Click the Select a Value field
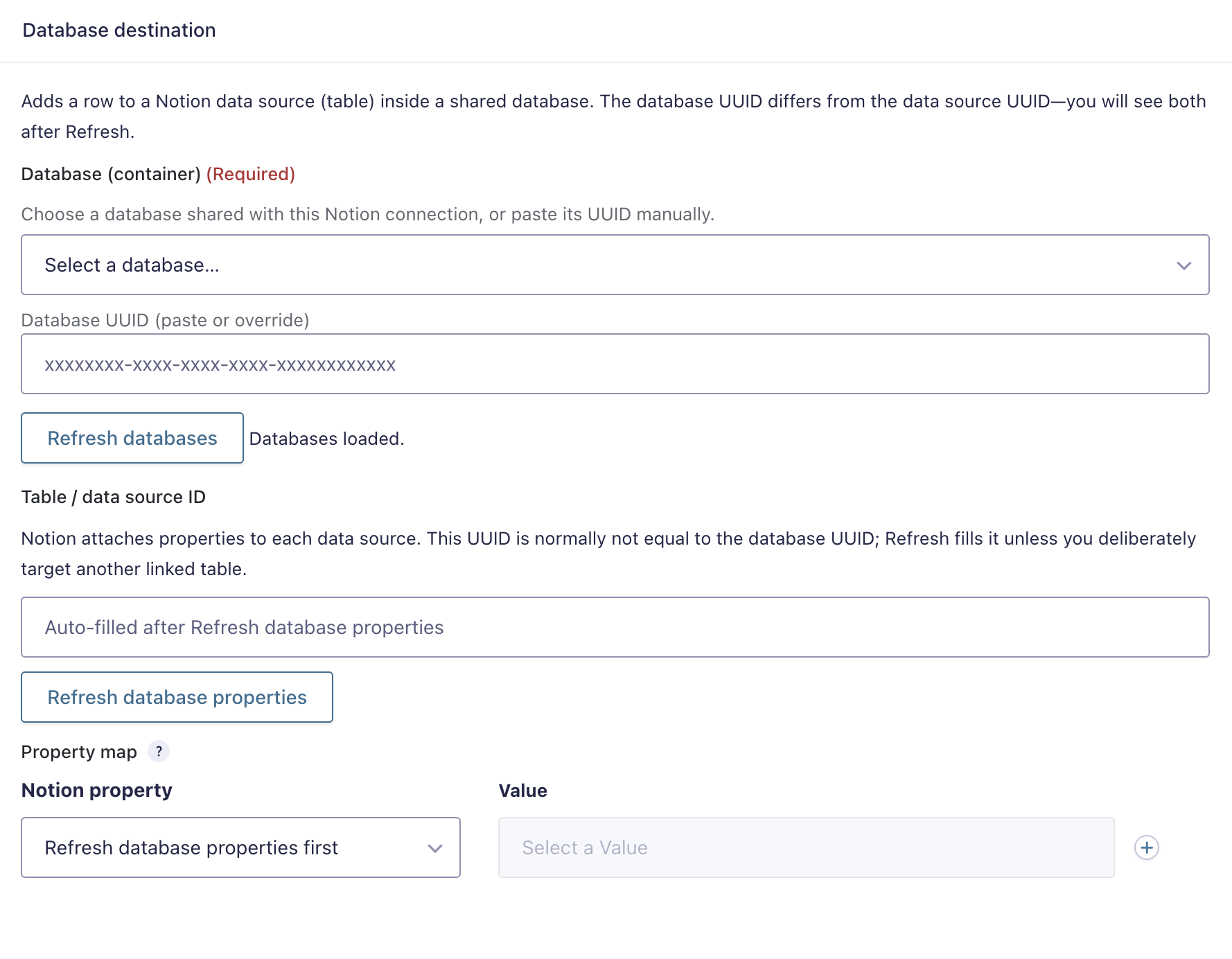Image resolution: width=1232 pixels, height=959 pixels. pyautogui.click(x=807, y=847)
